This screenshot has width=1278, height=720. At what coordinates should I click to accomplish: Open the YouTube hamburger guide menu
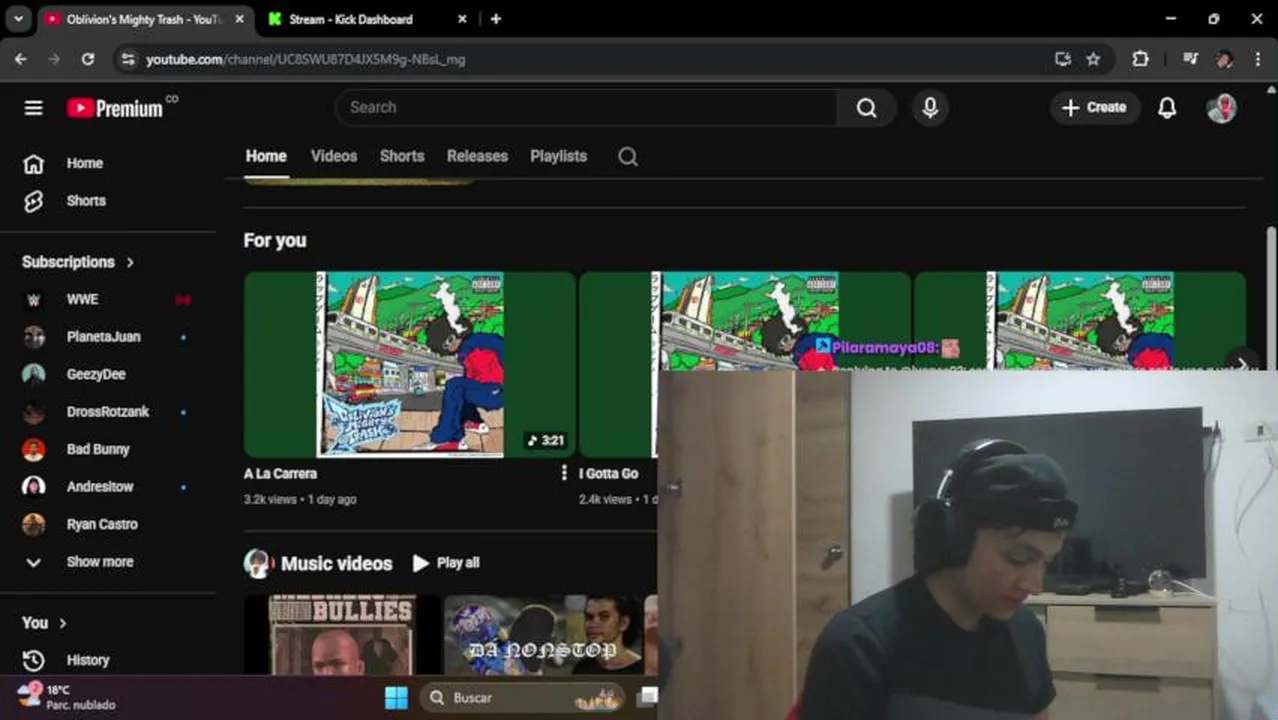coord(33,108)
